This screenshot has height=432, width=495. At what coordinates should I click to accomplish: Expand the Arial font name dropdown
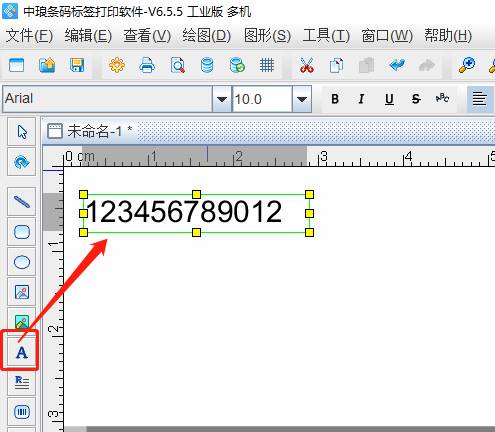pos(222,99)
